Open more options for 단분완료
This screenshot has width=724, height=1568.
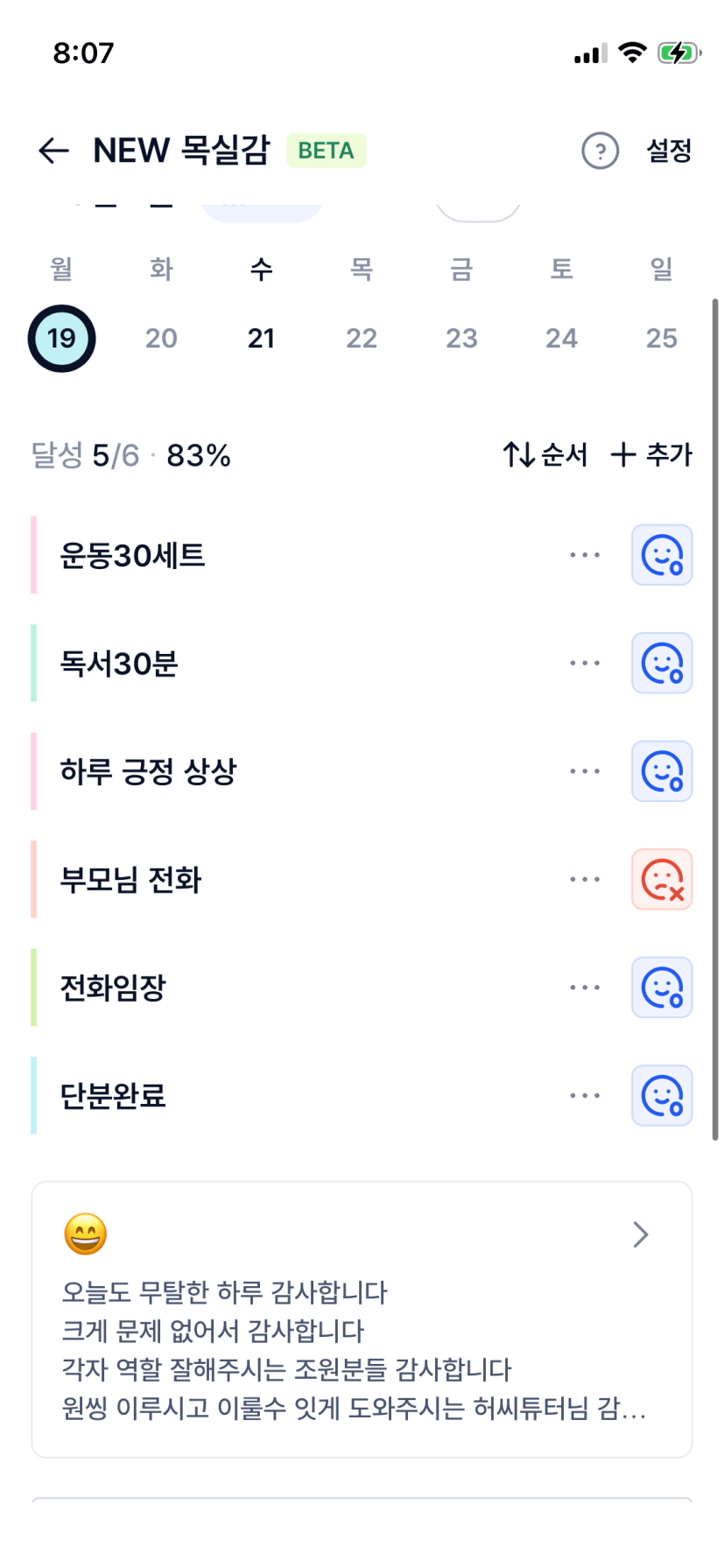click(584, 1095)
